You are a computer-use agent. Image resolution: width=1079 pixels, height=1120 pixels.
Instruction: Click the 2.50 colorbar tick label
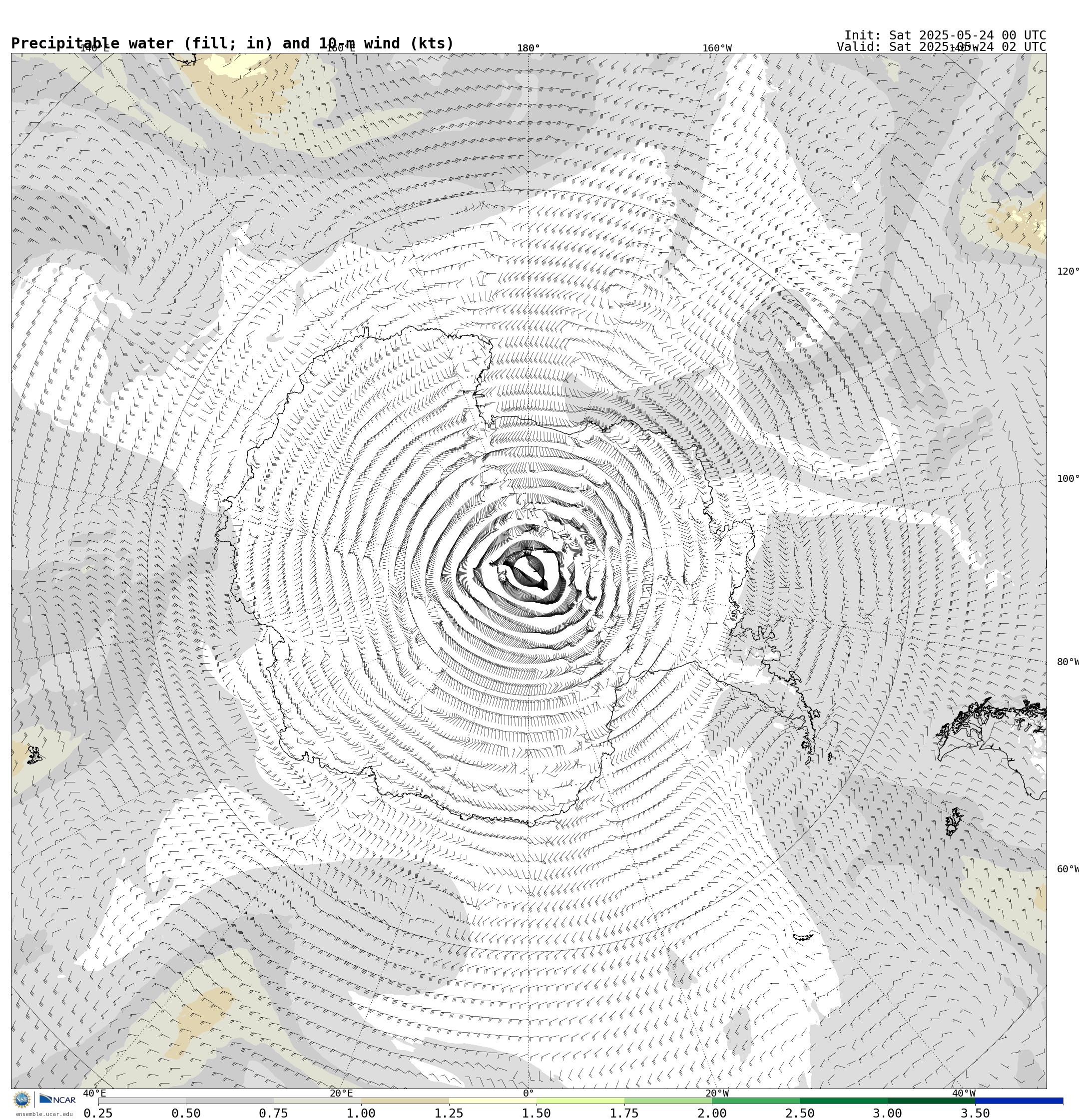click(800, 1113)
